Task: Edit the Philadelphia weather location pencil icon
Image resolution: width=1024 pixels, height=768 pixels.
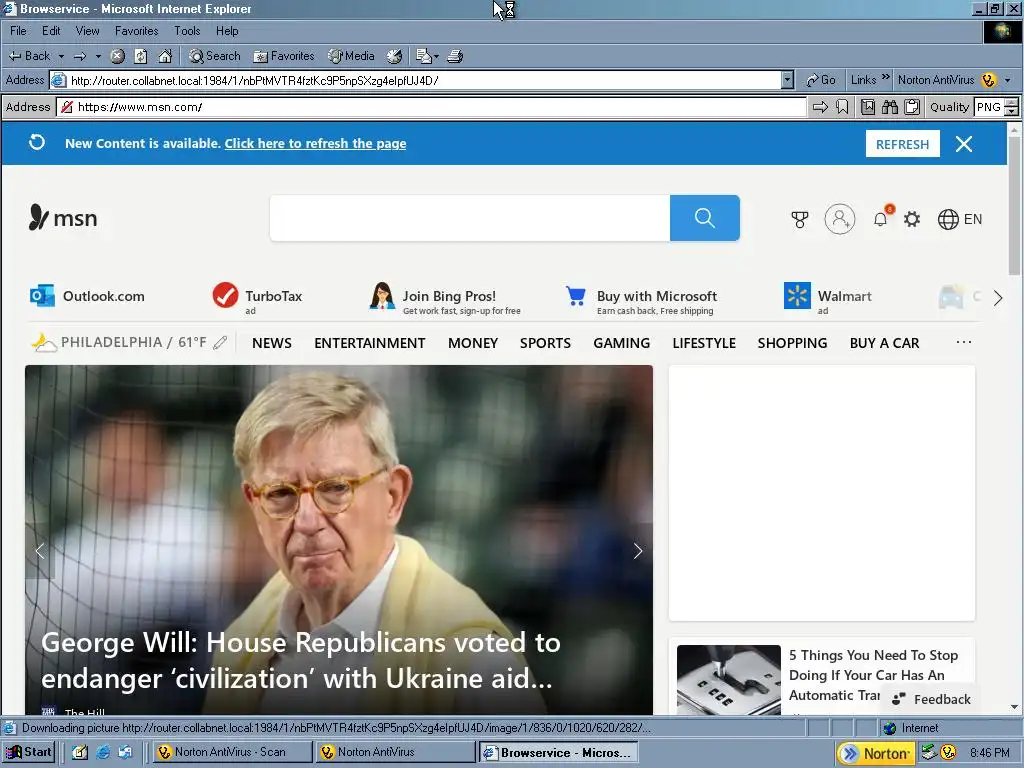Action: pos(220,342)
